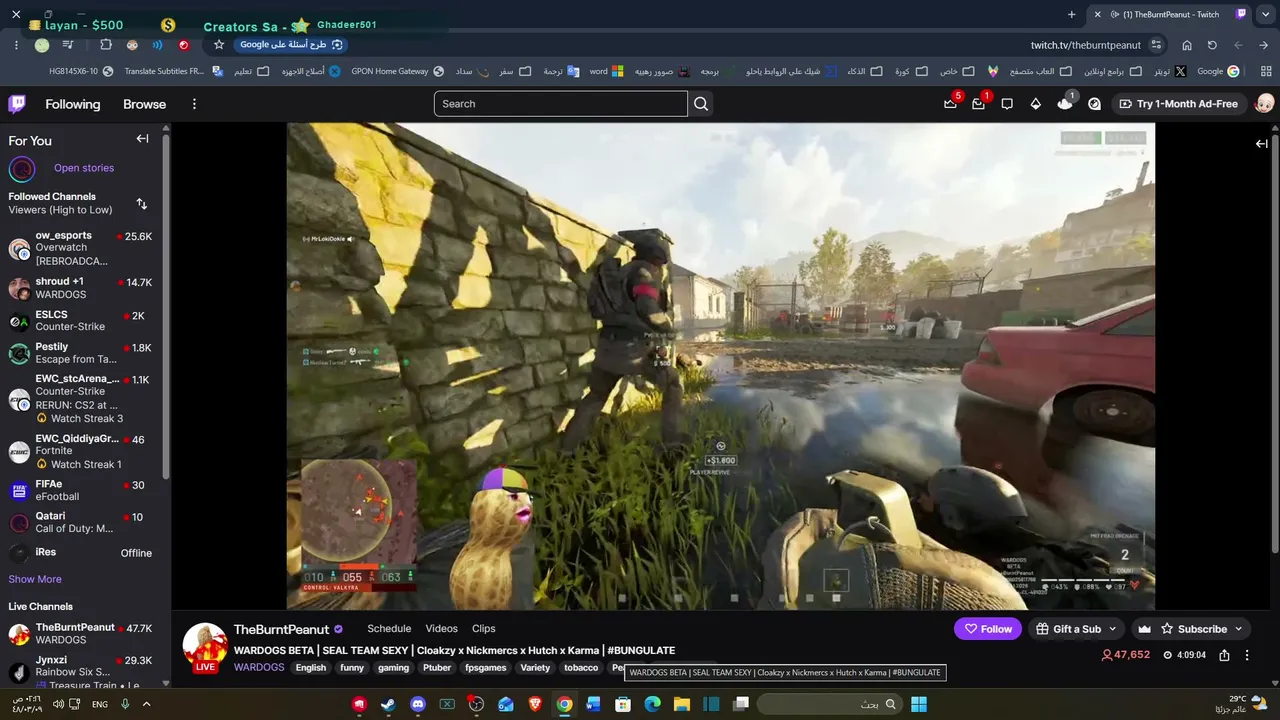Click the search magnifier button
The image size is (1280, 720).
pyautogui.click(x=701, y=104)
